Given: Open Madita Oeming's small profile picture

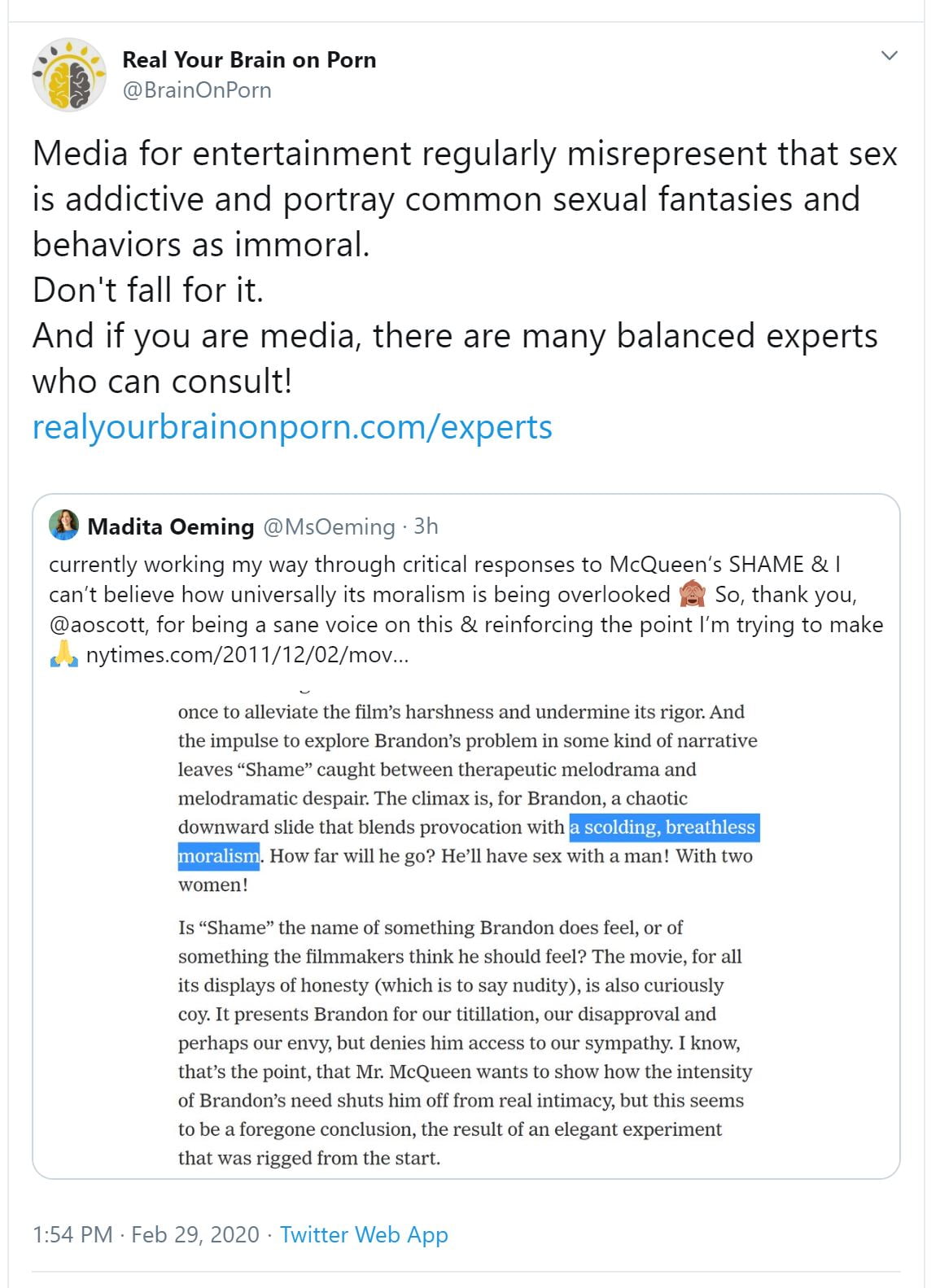Looking at the screenshot, I should point(63,526).
